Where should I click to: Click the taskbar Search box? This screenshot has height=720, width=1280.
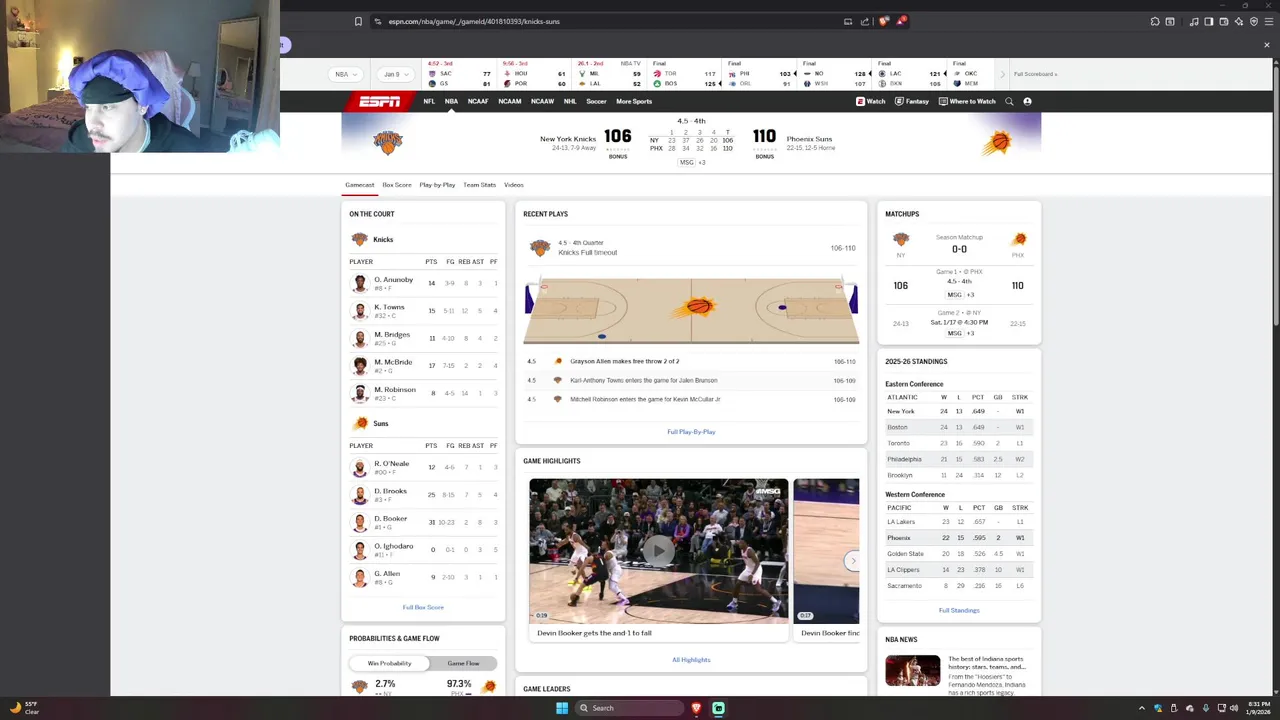coord(629,708)
